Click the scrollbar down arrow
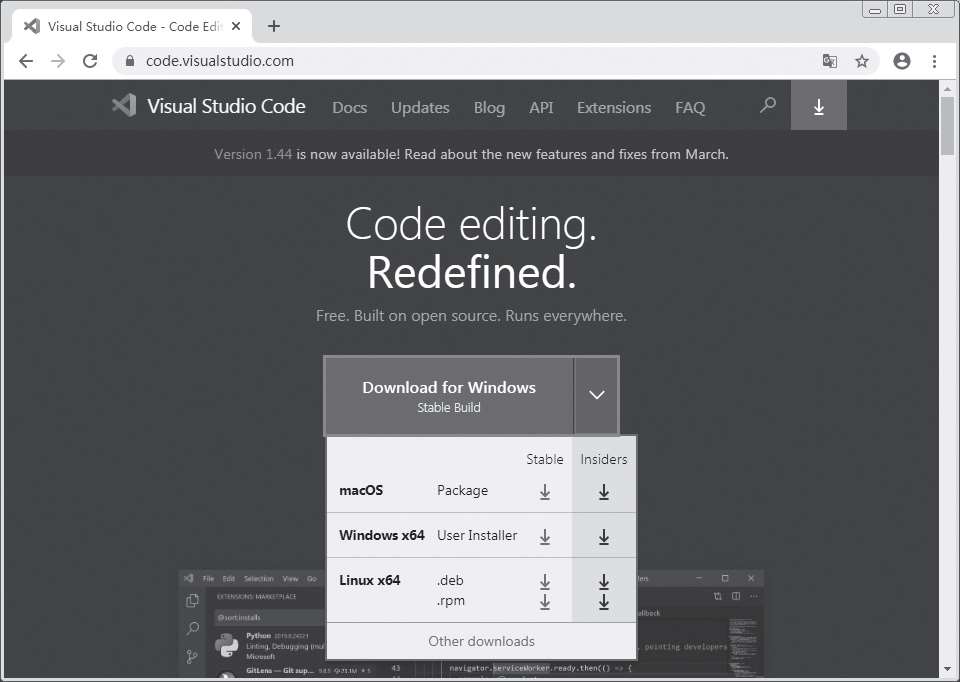 pos(948,669)
